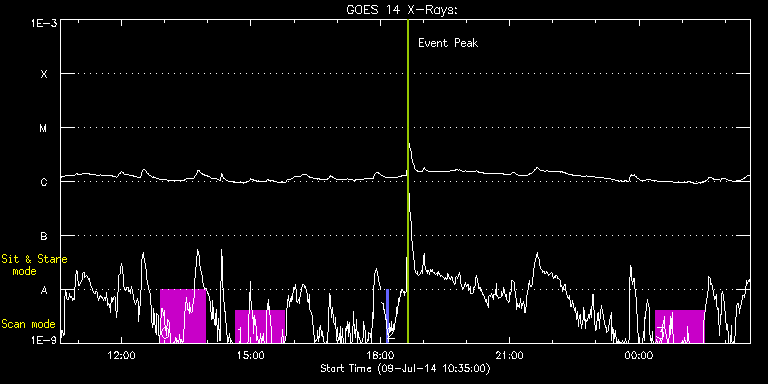Viewport: 768px width, 384px height.
Task: Click the M flare class axis label
Action: [44, 128]
